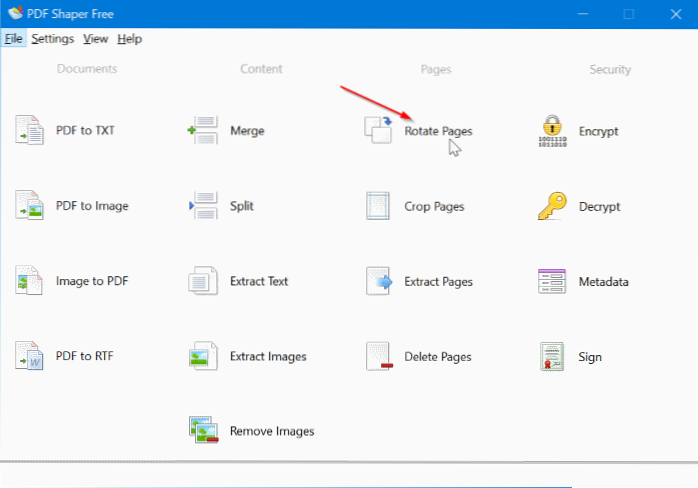Open the Settings menu
Viewport: 698px width, 488px height.
(x=52, y=39)
